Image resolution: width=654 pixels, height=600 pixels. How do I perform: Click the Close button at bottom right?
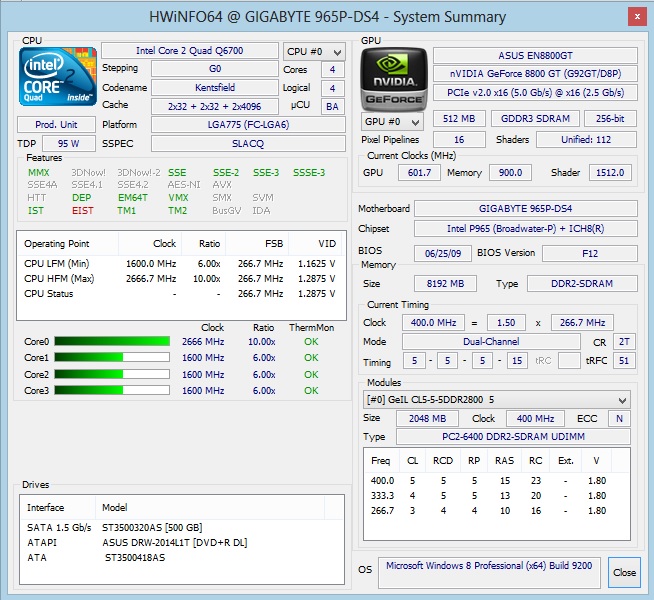coord(624,572)
